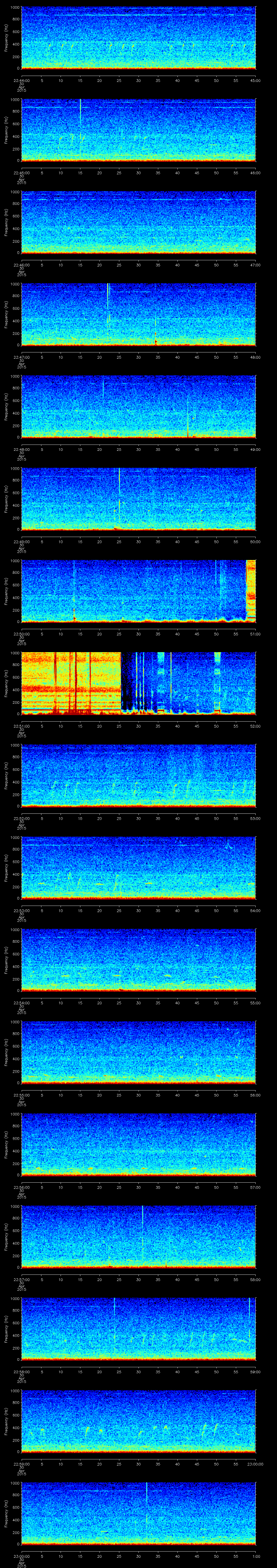Open the spectrogram panel starting at 22:45:00
Image resolution: width=277 pixels, height=1568 pixels.
[138, 130]
